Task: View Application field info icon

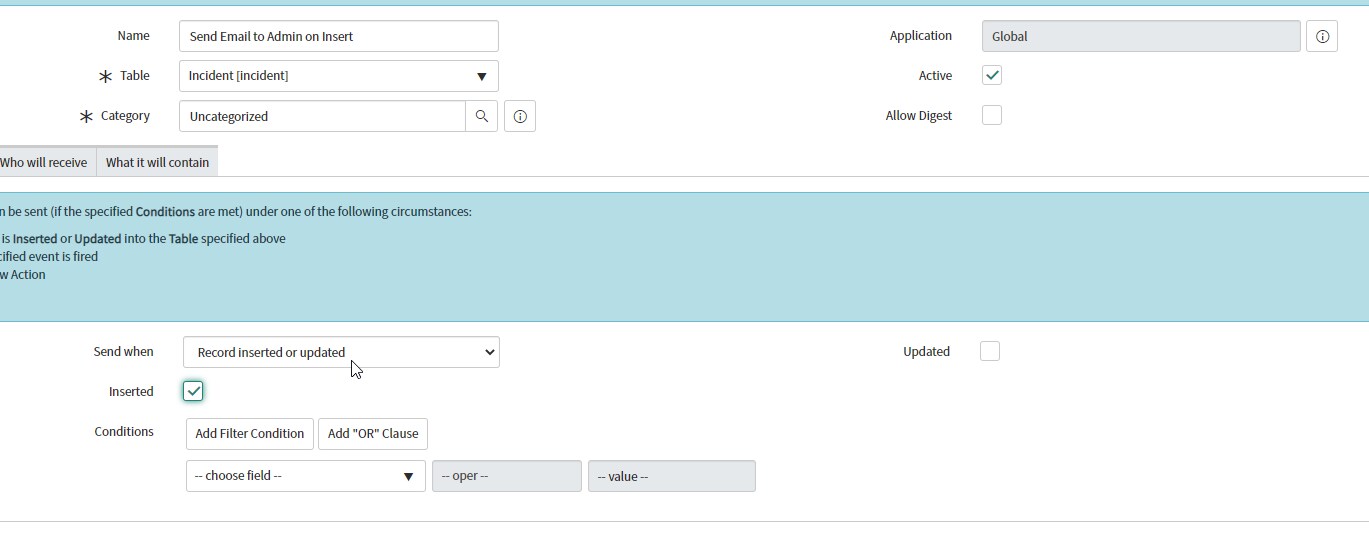Action: [1322, 36]
